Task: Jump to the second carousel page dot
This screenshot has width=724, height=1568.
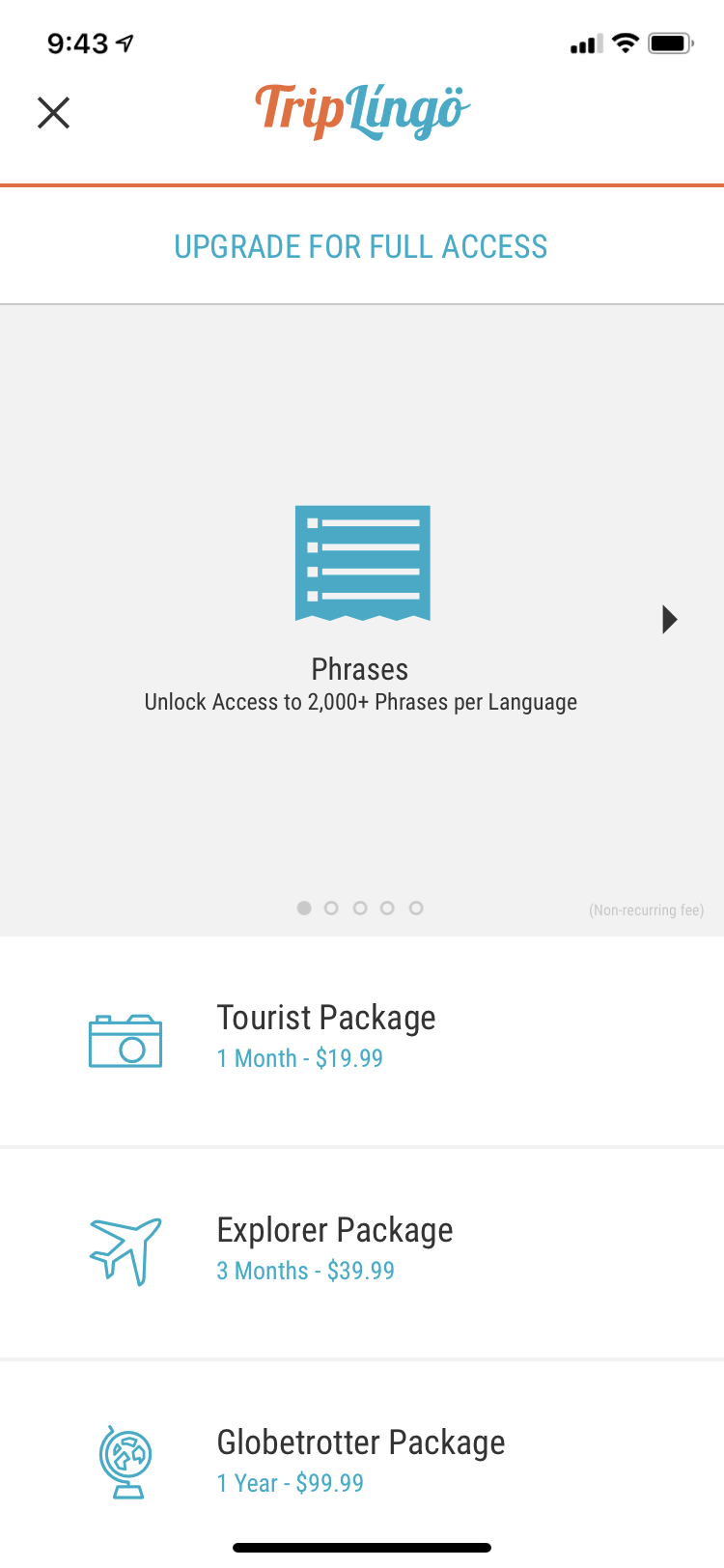Action: click(331, 908)
